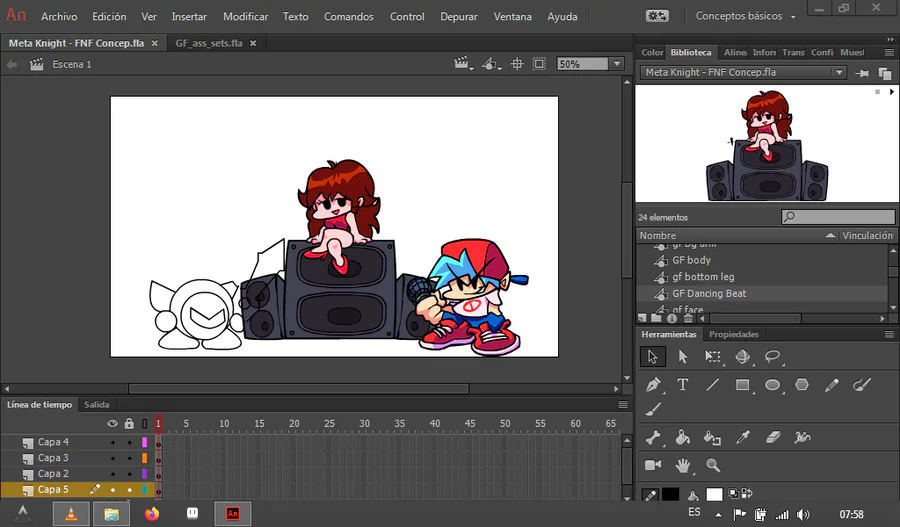
Task: Open the library panel options menu
Action: point(889,52)
